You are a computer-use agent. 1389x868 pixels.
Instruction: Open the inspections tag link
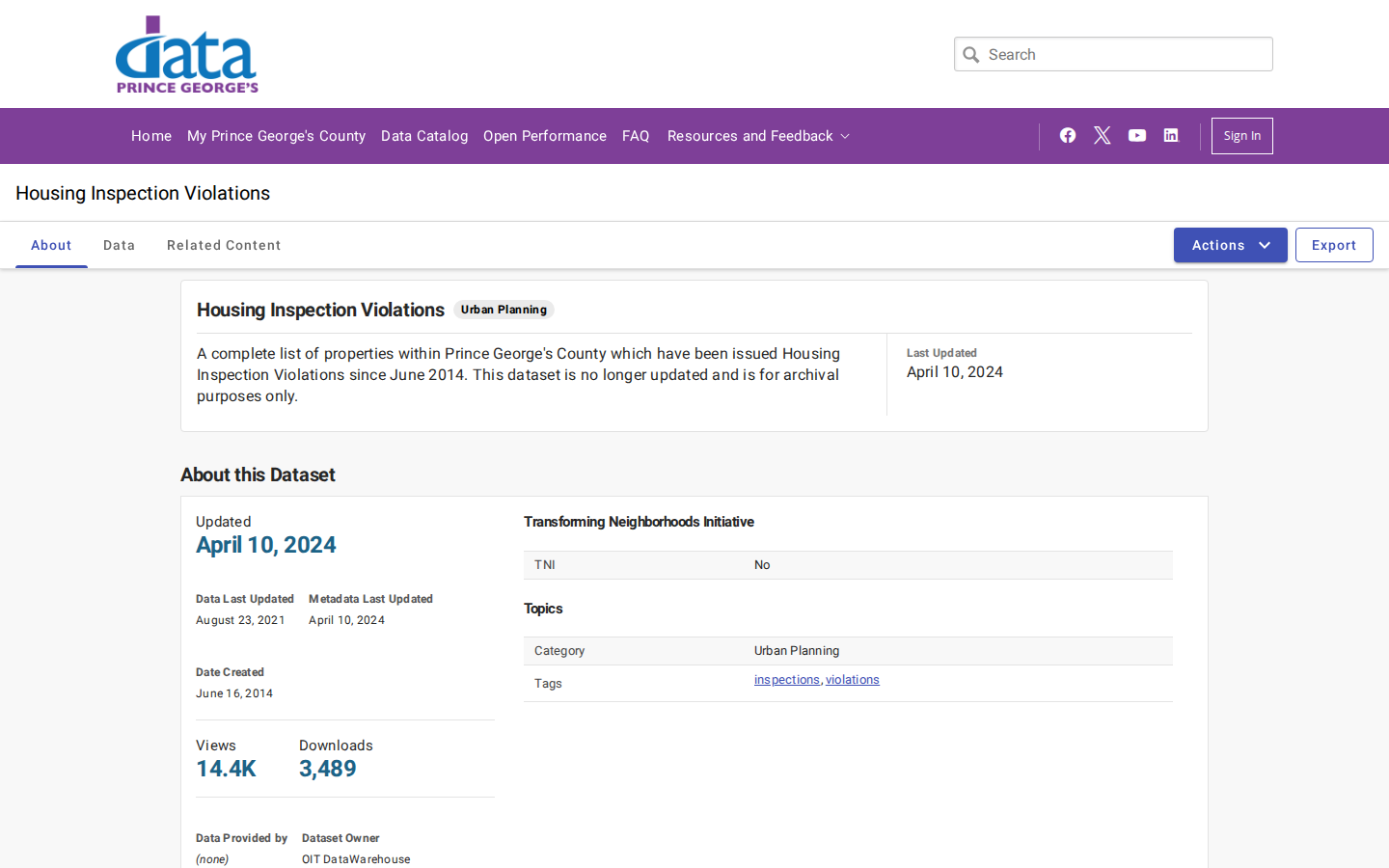[x=787, y=680]
